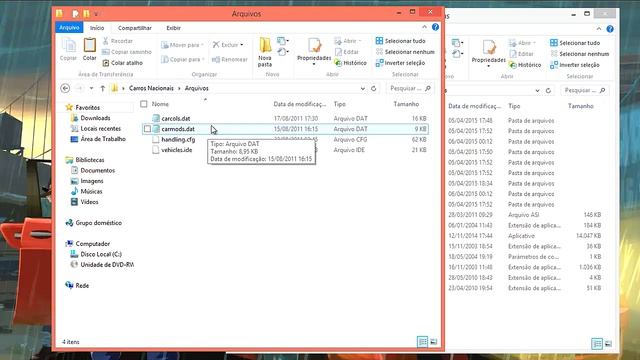Open Locais recentes in navigation pane
This screenshot has height=360, width=640.
100,129
